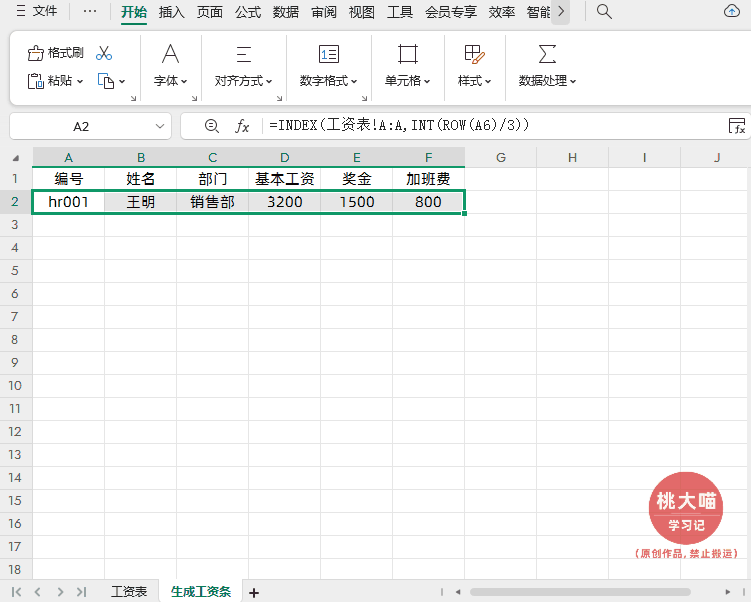The image size is (751, 602).
Task: Click the Copy pages icon
Action: click(x=106, y=81)
